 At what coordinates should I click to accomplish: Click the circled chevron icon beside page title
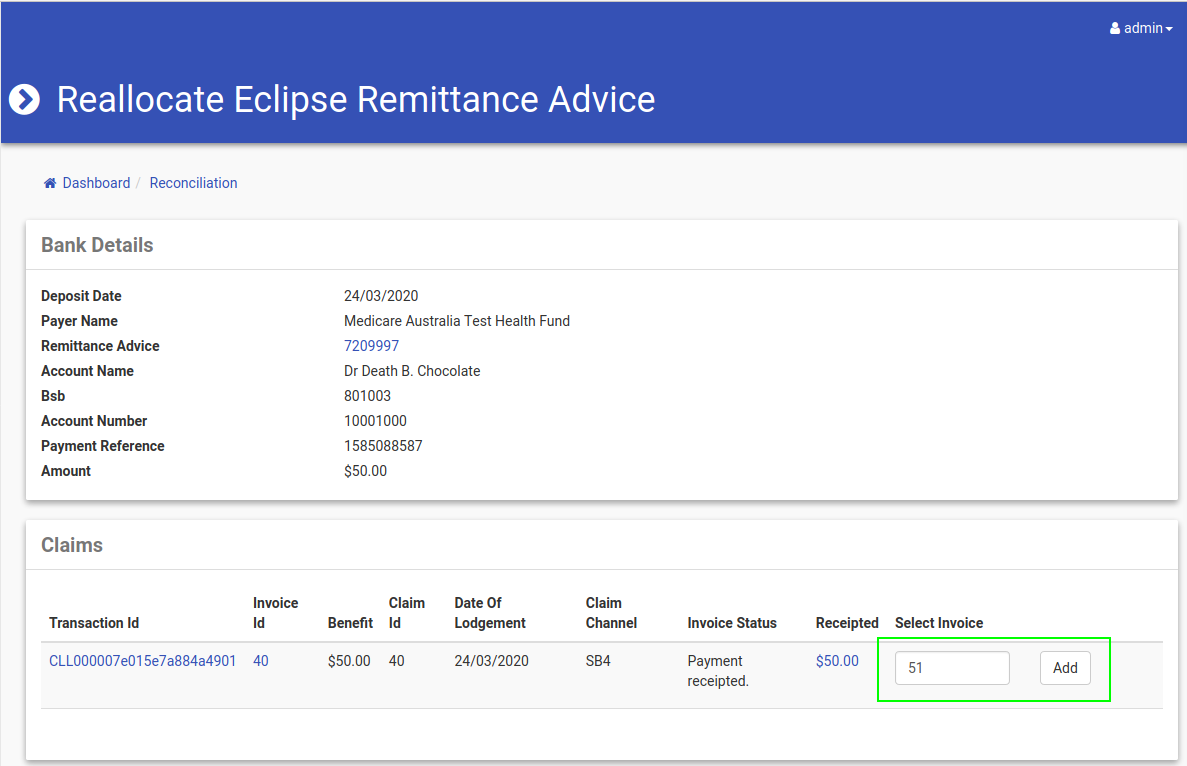coord(24,100)
